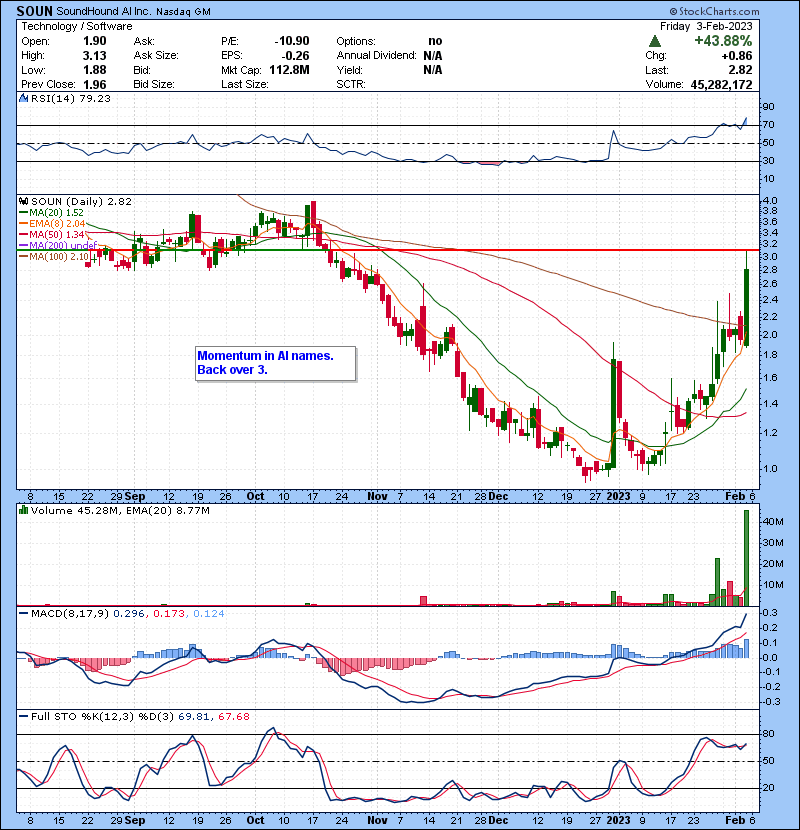
Task: Click the High price 3.13
Action: click(95, 56)
